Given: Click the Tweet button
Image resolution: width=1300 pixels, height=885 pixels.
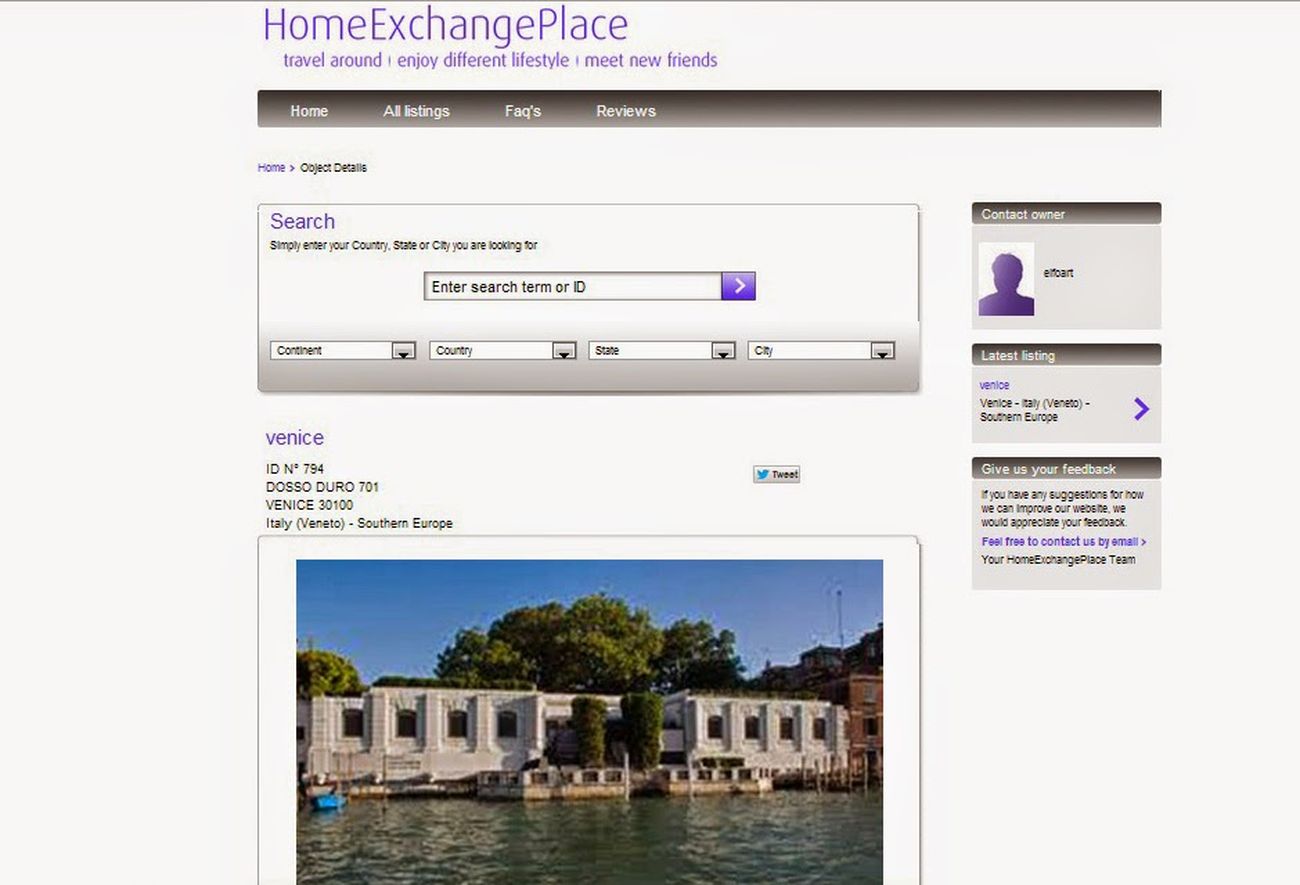Looking at the screenshot, I should click(x=777, y=474).
